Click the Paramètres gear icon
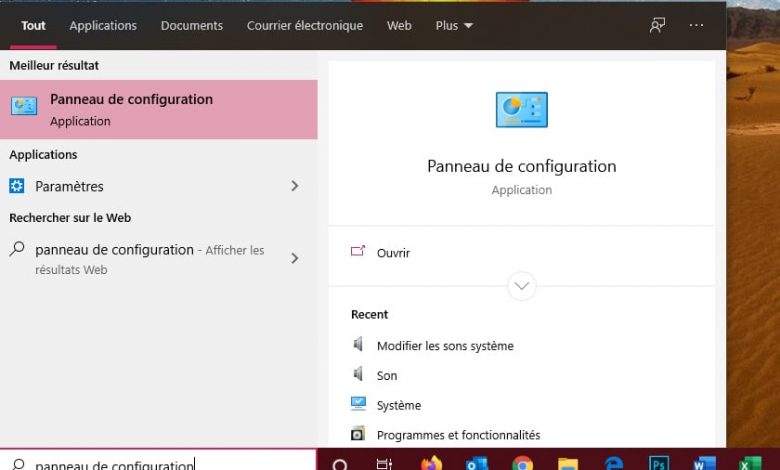 [x=16, y=186]
